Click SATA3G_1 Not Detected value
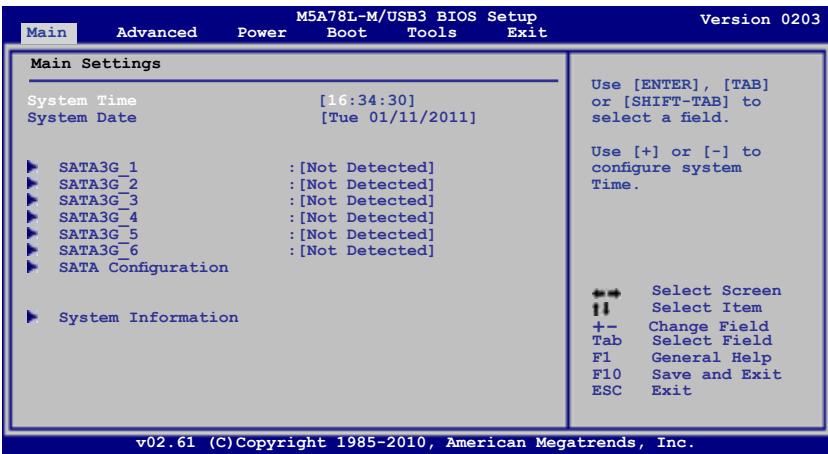This screenshot has width=828, height=454. 367,167
